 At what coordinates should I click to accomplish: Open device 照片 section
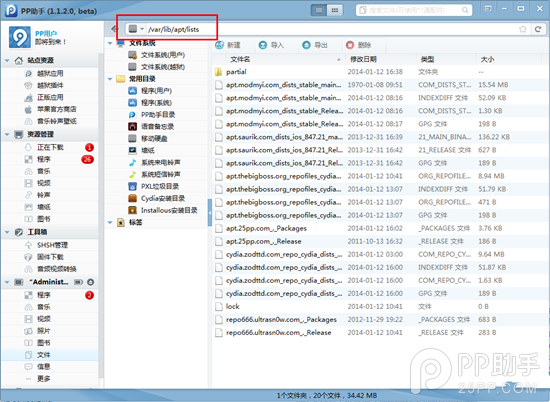43,331
